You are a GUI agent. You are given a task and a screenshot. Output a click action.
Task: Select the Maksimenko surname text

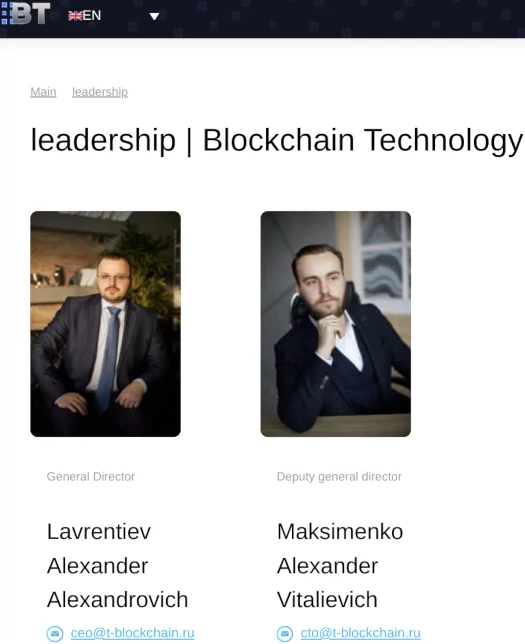coord(340,531)
